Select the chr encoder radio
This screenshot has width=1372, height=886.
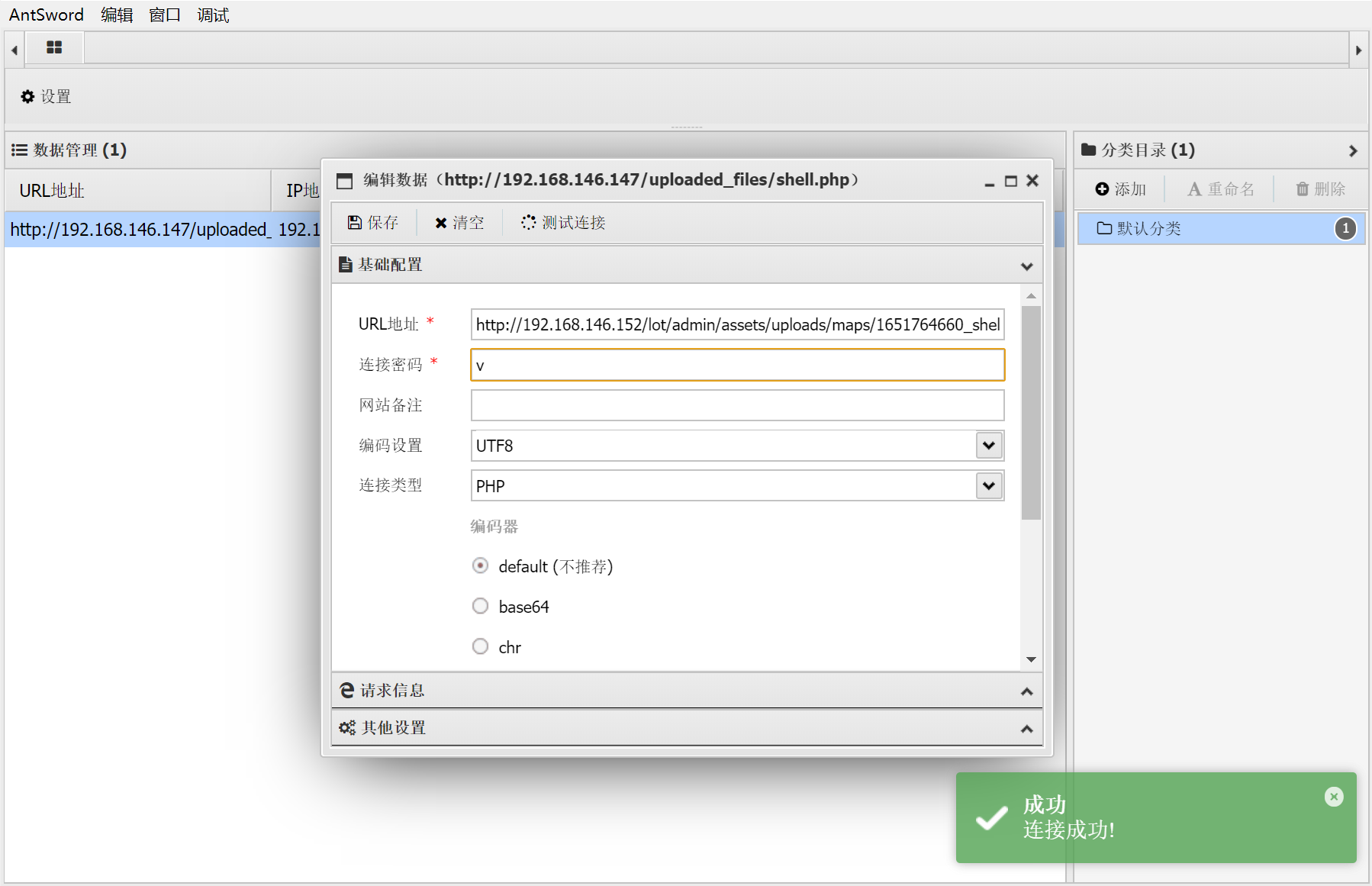click(480, 647)
